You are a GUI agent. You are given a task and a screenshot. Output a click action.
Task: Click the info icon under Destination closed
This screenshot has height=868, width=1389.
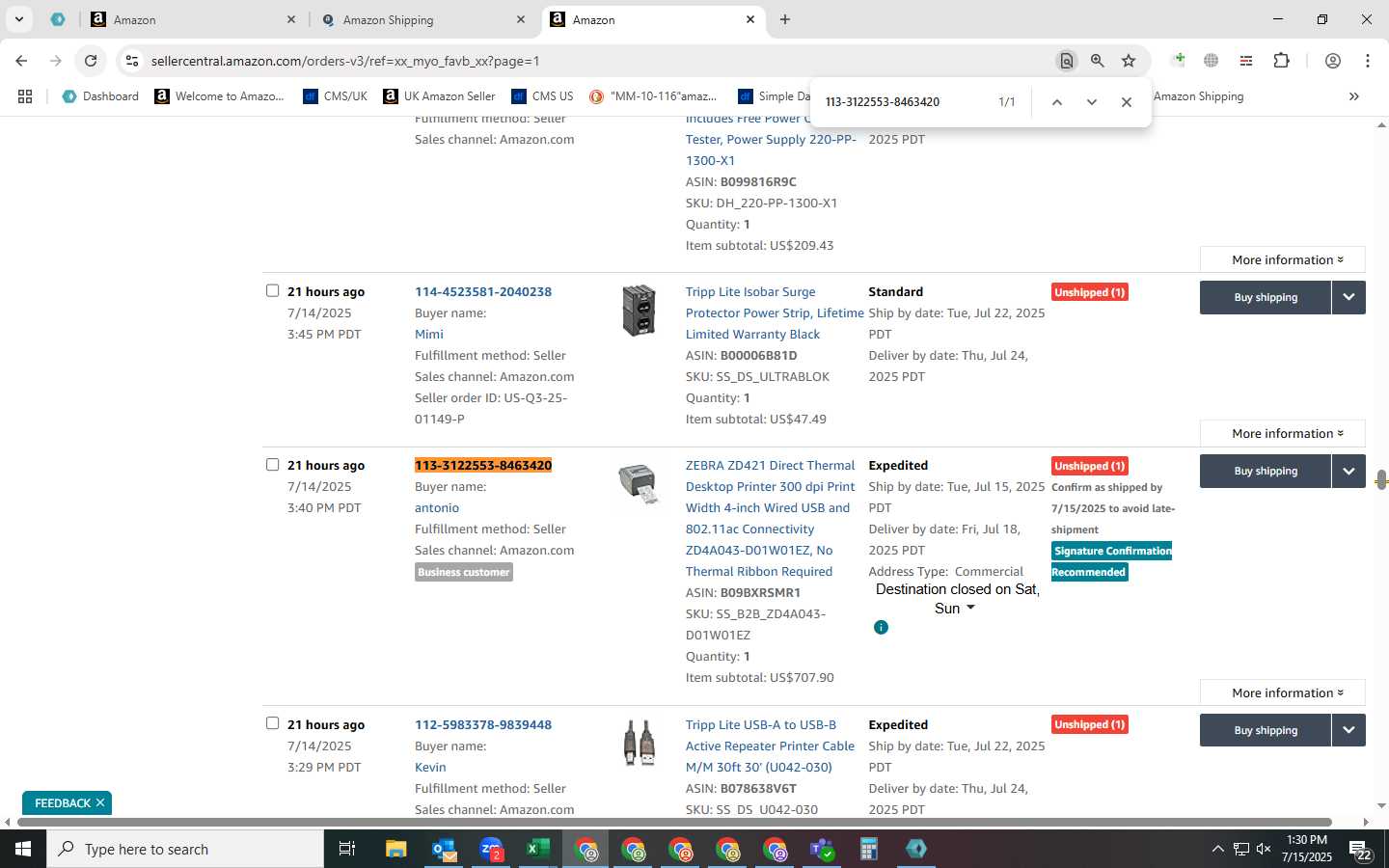[881, 627]
